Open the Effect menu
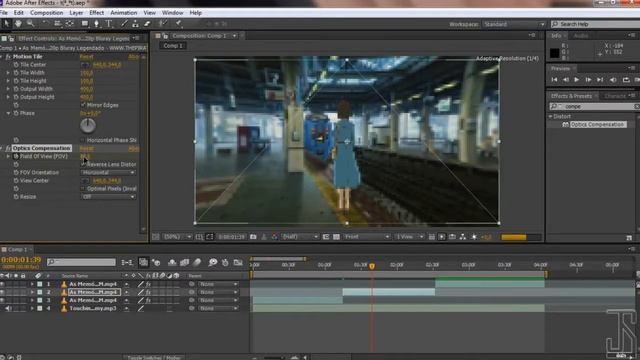The width and height of the screenshot is (640, 360). tap(96, 13)
